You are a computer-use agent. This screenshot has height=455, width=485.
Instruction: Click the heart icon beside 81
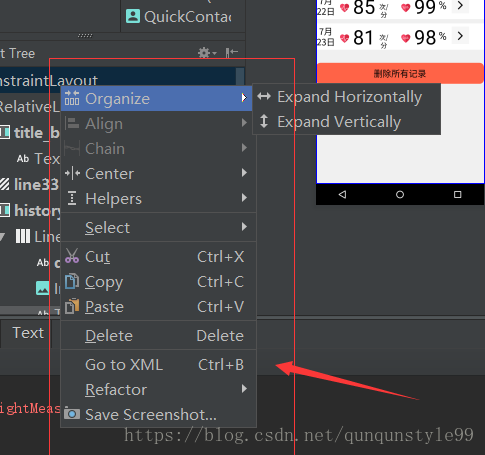click(x=344, y=38)
